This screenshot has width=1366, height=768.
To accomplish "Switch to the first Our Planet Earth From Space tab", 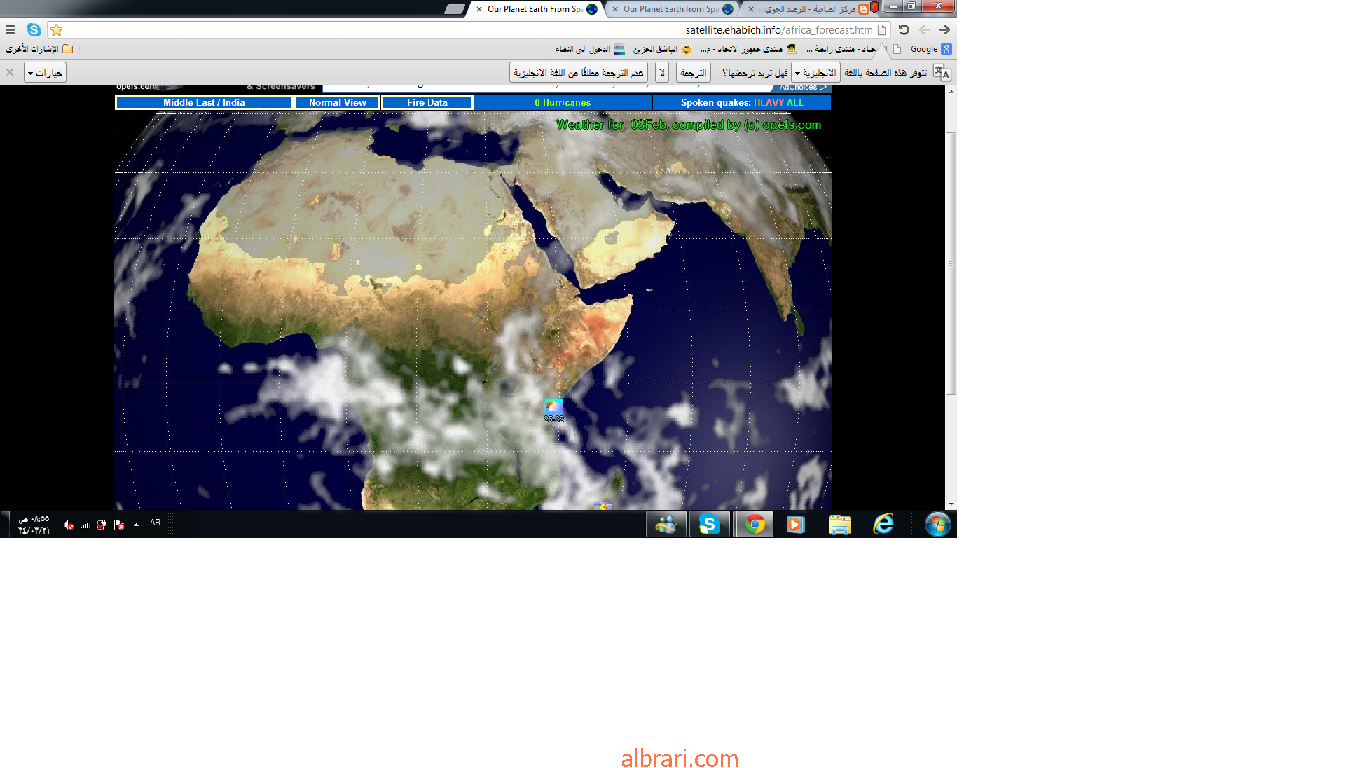I will (x=534, y=9).
